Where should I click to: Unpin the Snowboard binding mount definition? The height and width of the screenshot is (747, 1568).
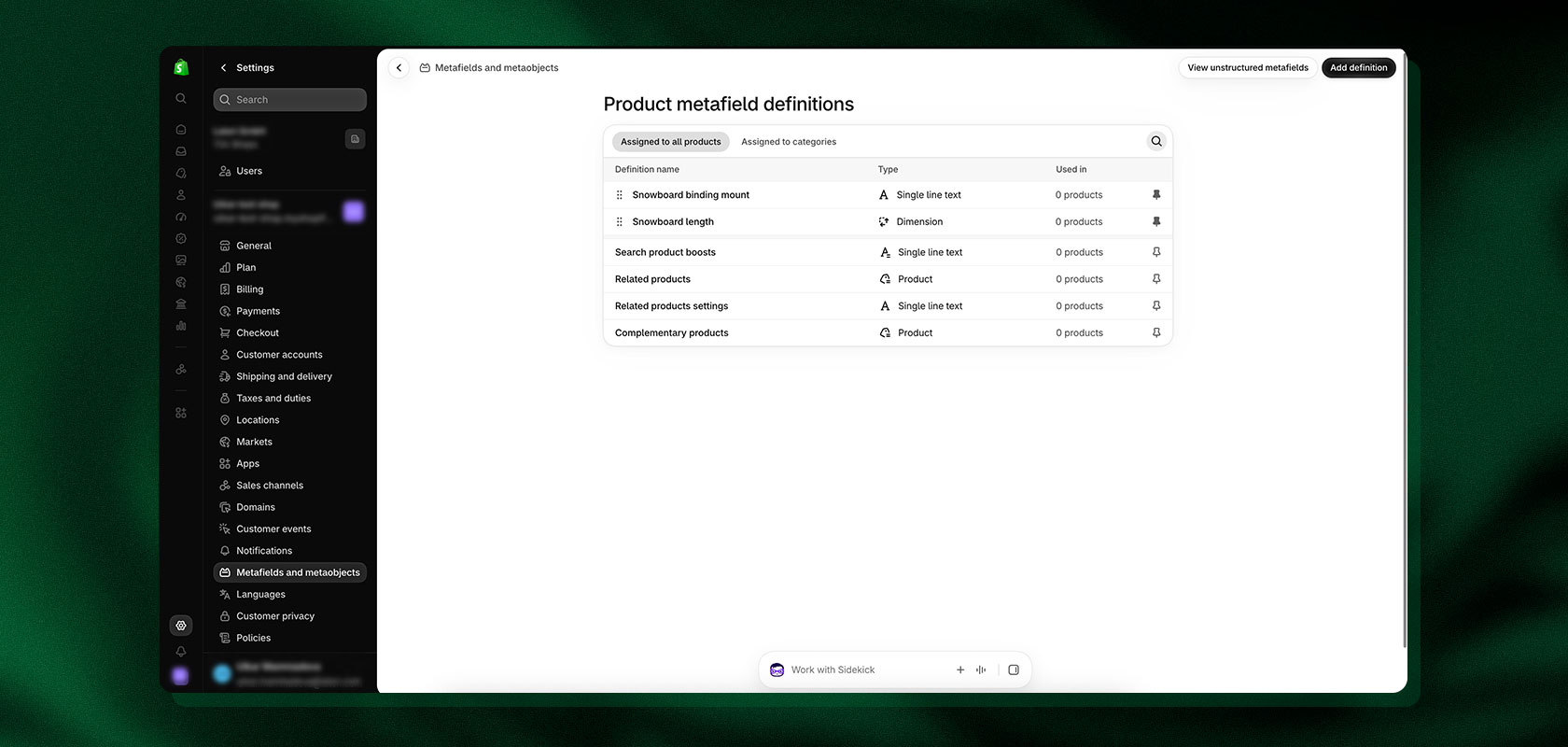click(x=1156, y=195)
